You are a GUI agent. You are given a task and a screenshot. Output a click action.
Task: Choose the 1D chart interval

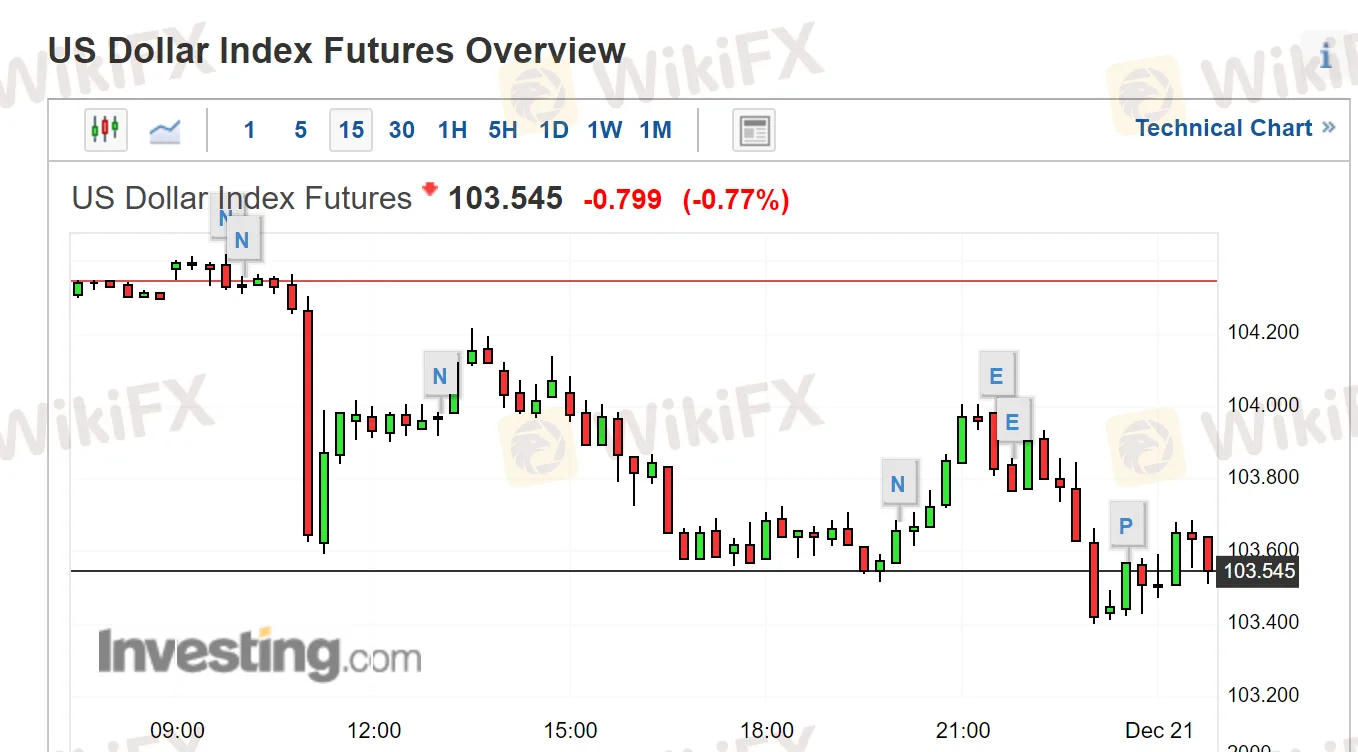point(554,130)
